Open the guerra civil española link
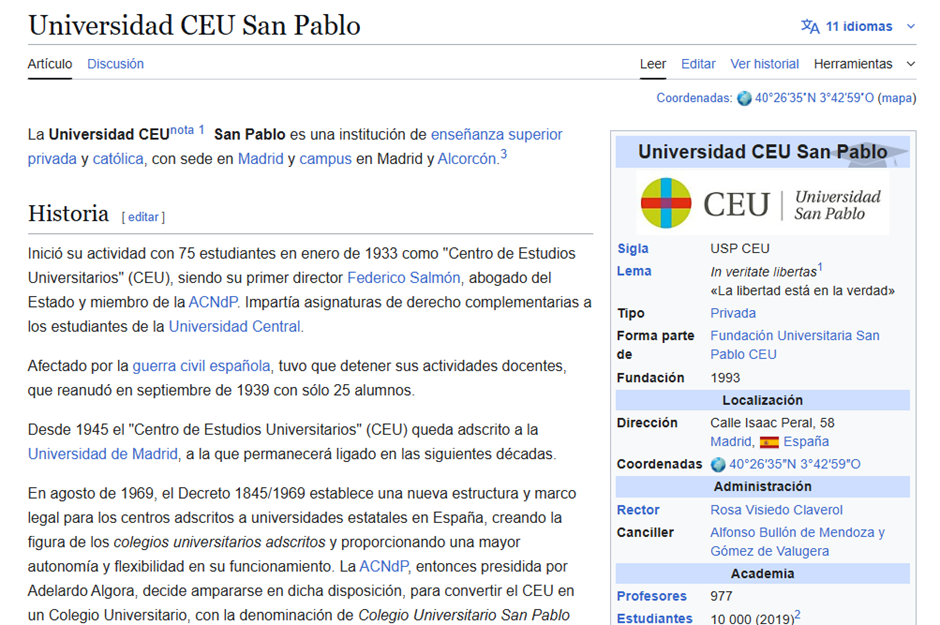Screen dimensions: 940x625 [x=201, y=366]
